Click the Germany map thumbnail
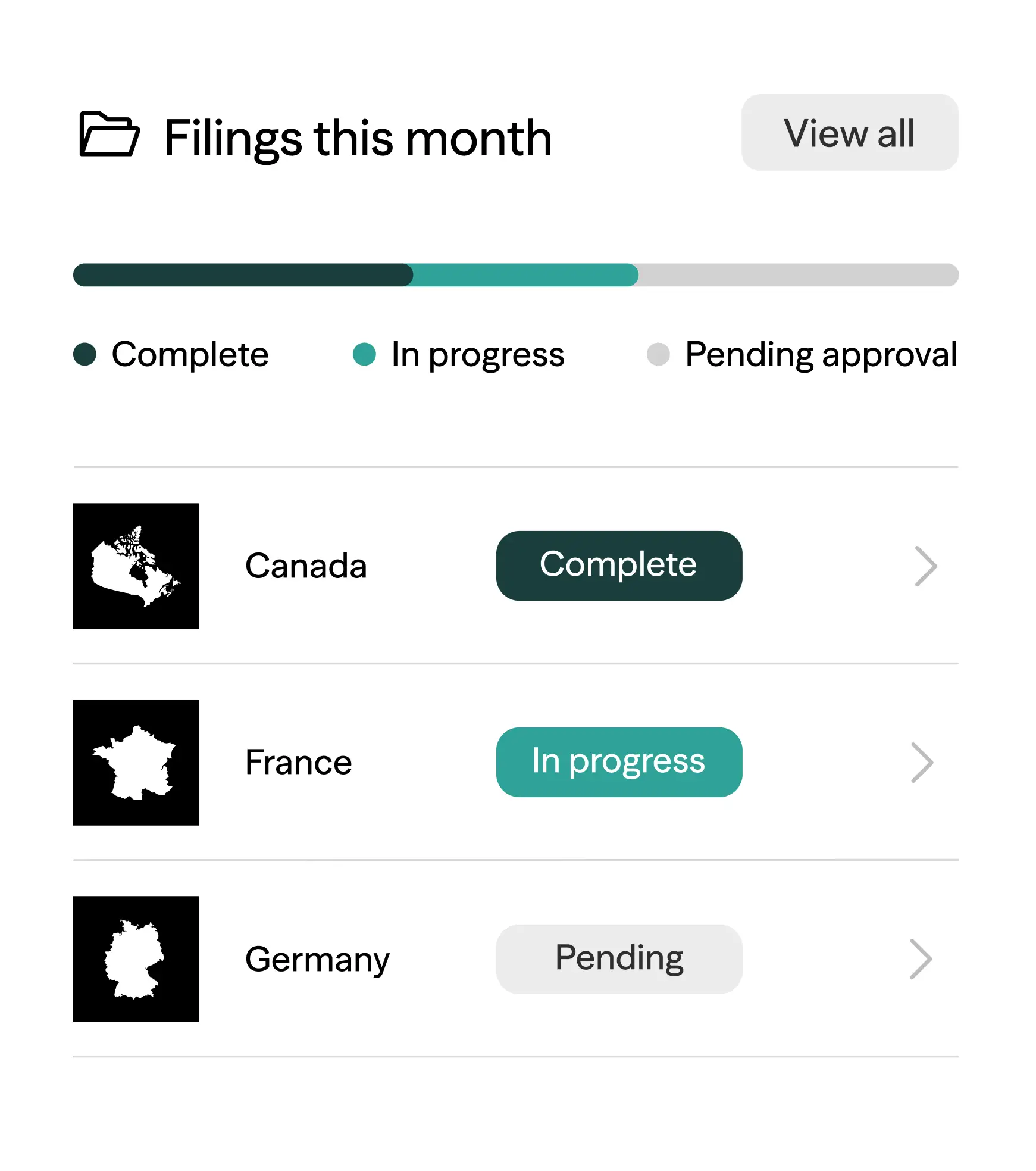This screenshot has width=1036, height=1171. (x=136, y=959)
